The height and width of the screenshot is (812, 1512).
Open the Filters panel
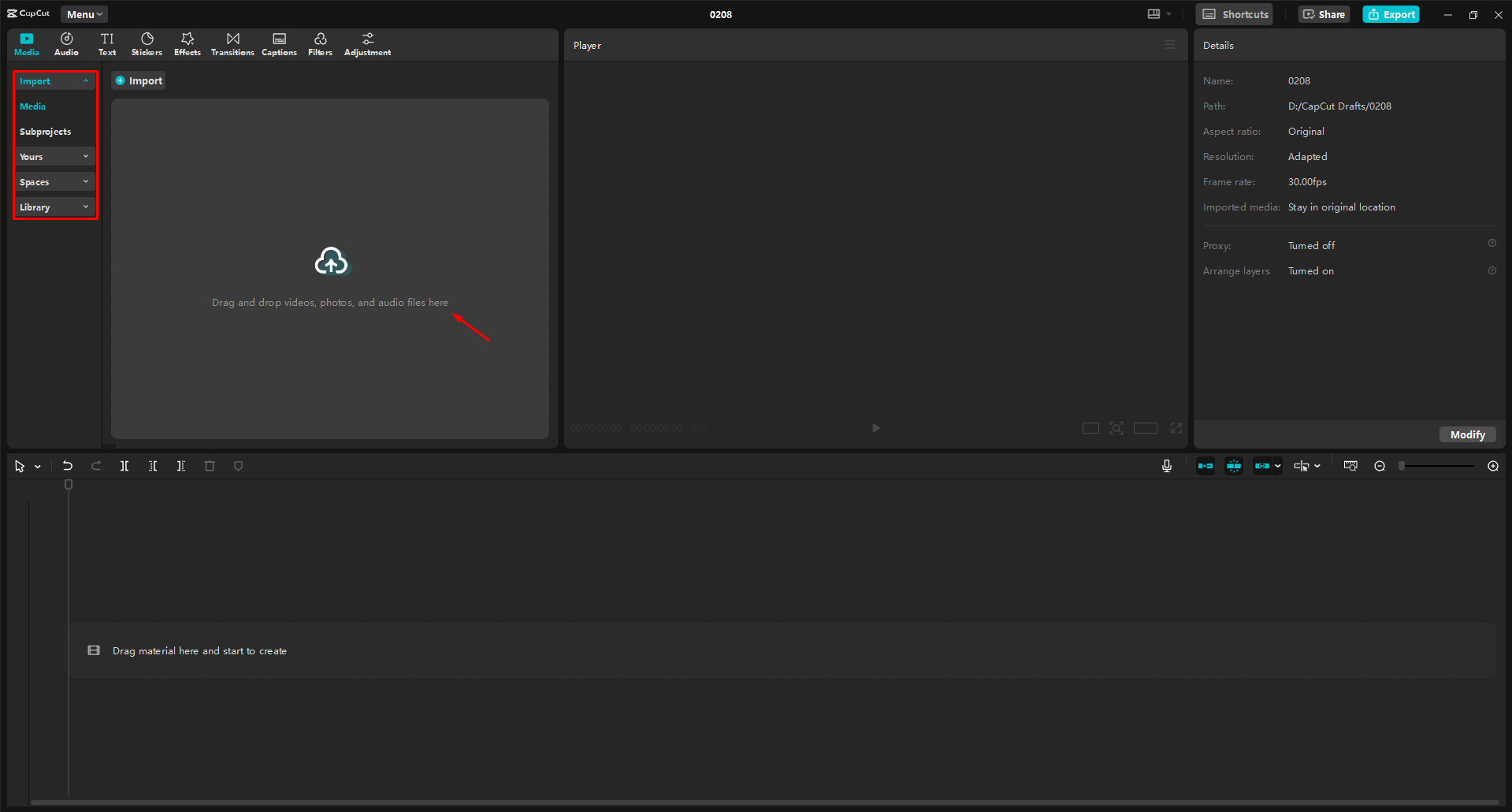tap(320, 43)
